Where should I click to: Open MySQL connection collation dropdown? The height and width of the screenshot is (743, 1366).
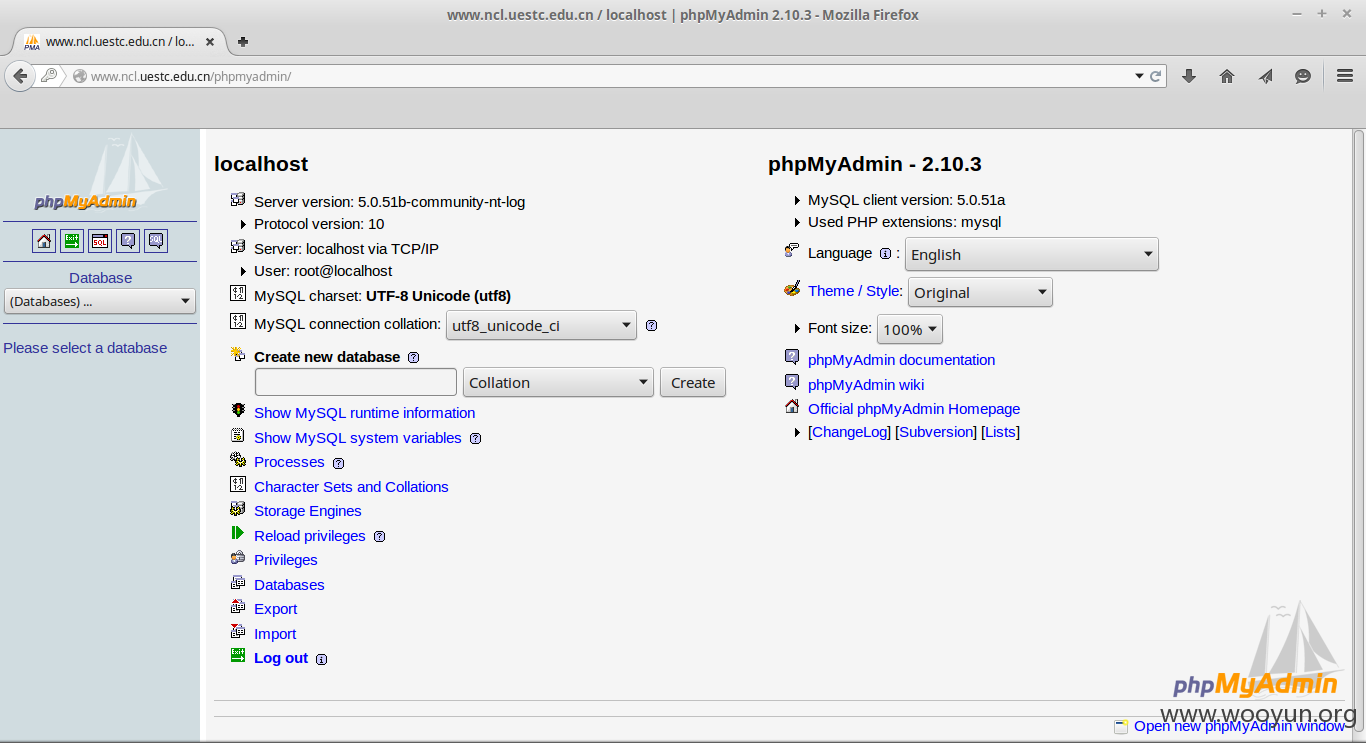[x=541, y=325]
